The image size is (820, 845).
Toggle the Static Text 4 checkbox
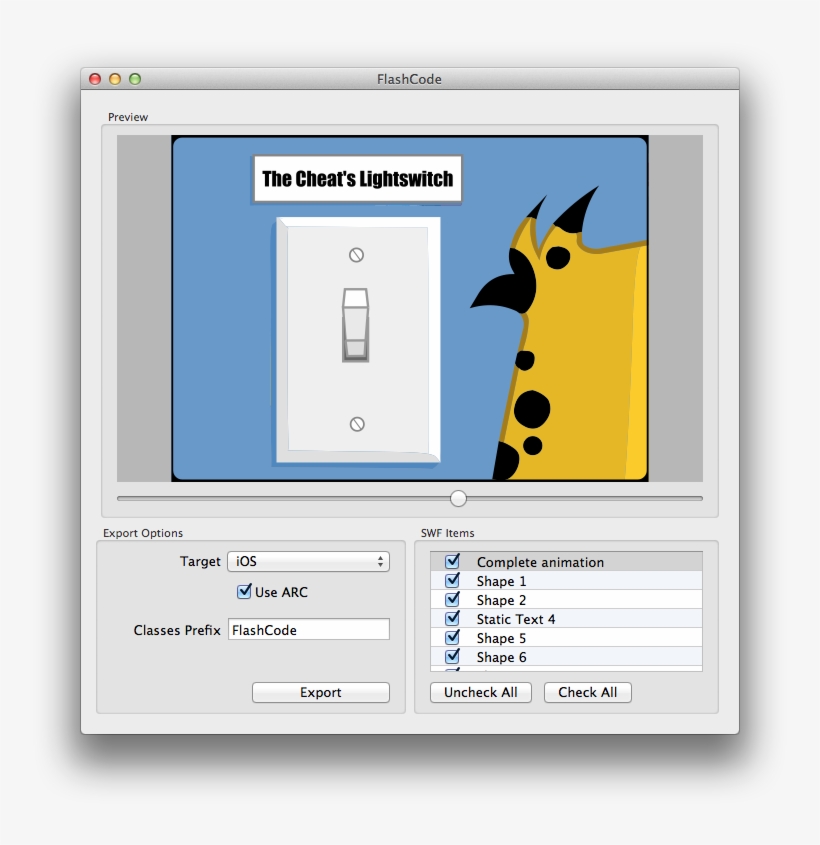coord(453,618)
